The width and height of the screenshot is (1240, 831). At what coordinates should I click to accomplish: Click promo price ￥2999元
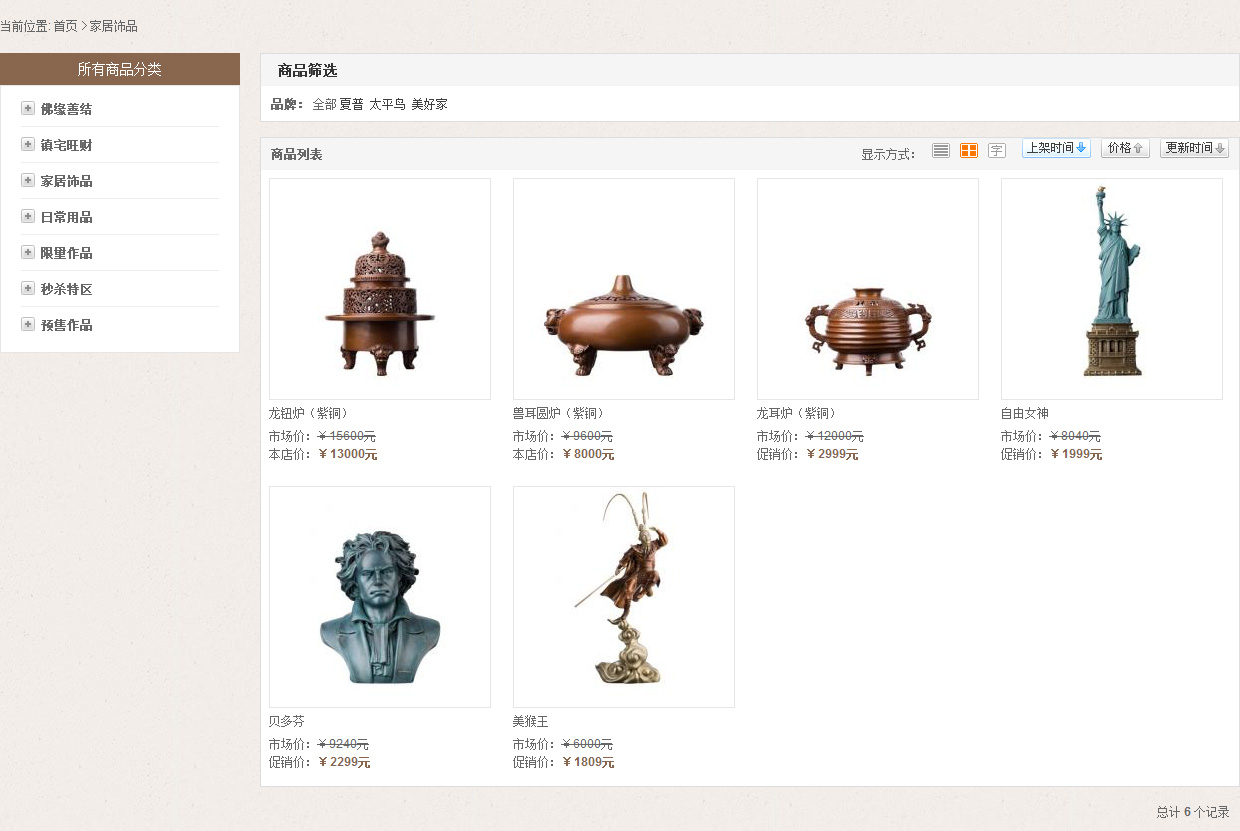(832, 454)
